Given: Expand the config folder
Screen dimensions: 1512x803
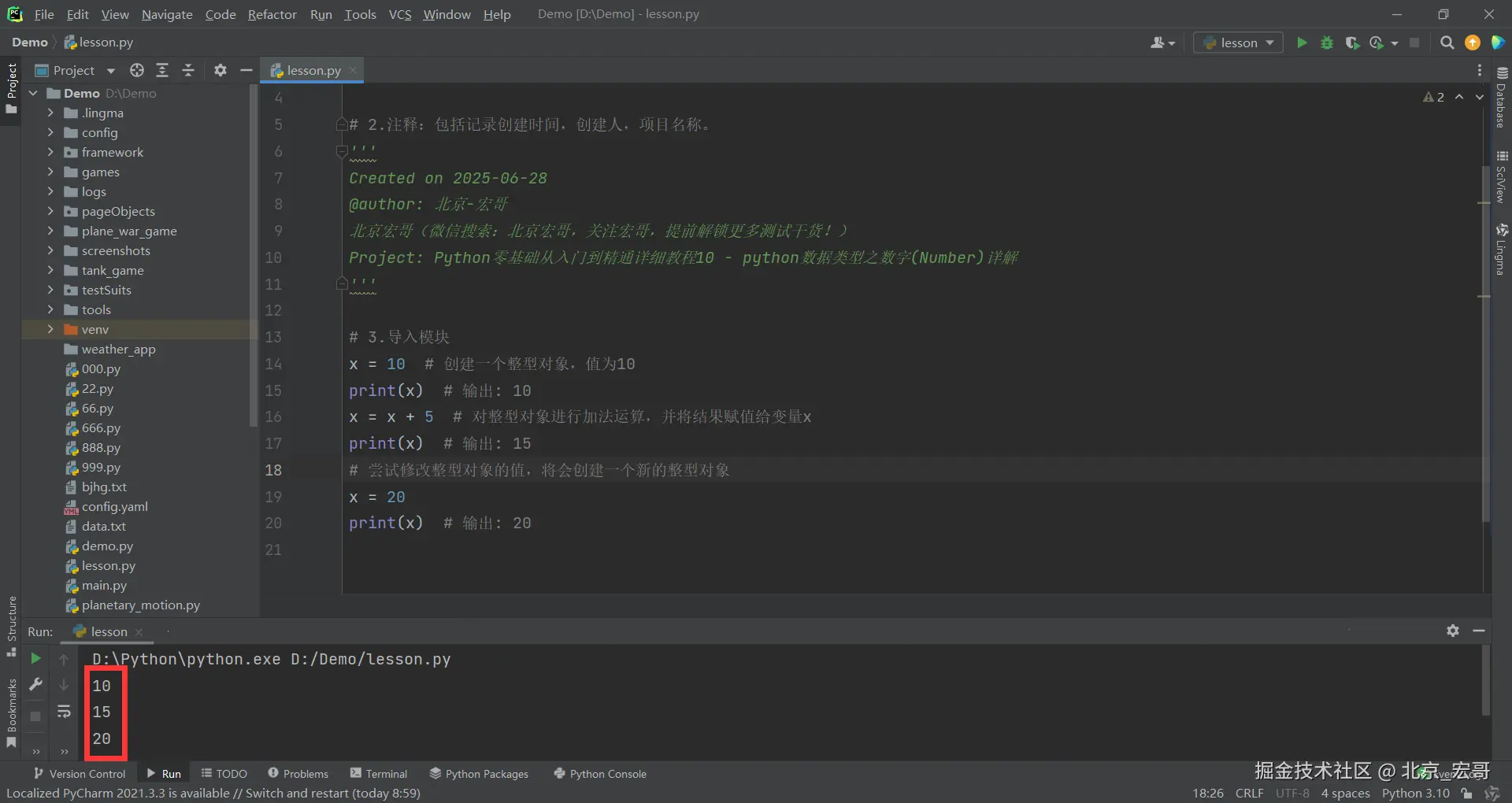Looking at the screenshot, I should [x=50, y=132].
